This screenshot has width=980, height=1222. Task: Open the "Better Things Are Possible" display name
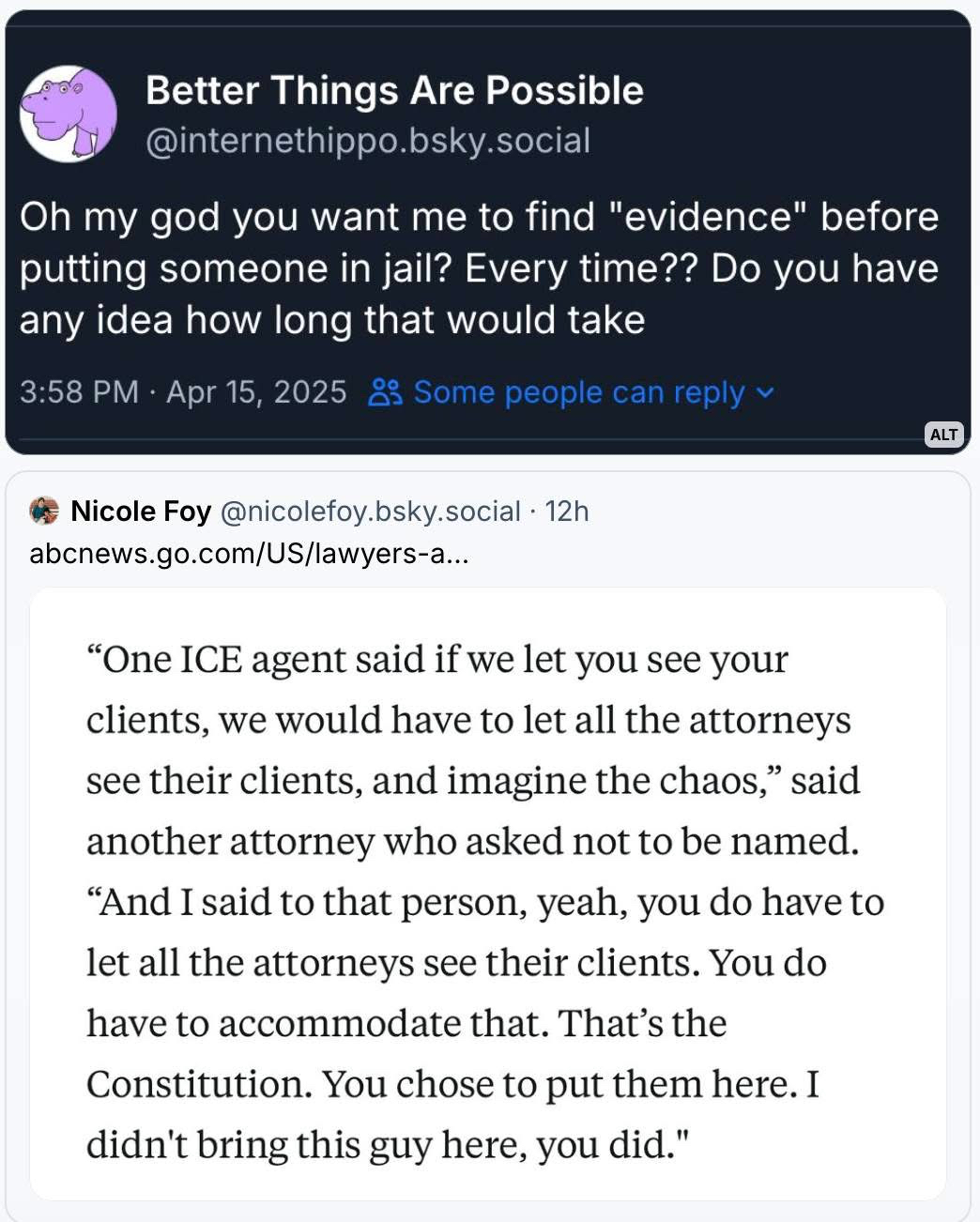[394, 91]
